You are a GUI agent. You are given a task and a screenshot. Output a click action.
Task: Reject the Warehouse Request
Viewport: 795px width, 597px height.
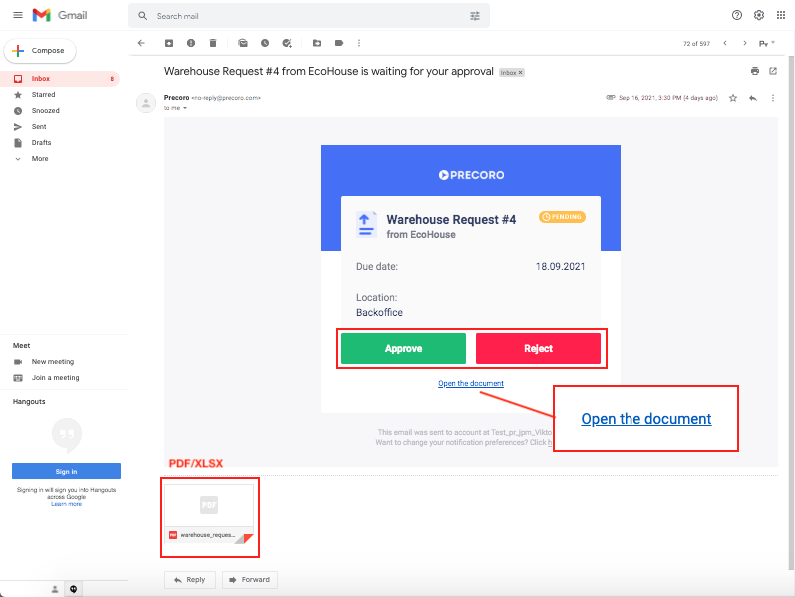[x=538, y=348]
